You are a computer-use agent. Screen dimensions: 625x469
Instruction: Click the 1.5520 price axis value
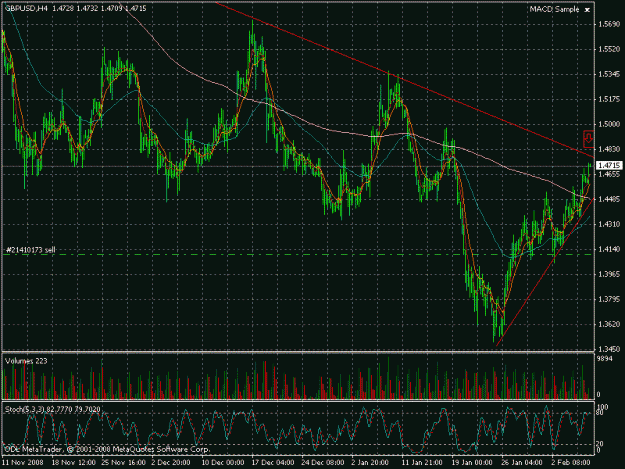pos(609,49)
